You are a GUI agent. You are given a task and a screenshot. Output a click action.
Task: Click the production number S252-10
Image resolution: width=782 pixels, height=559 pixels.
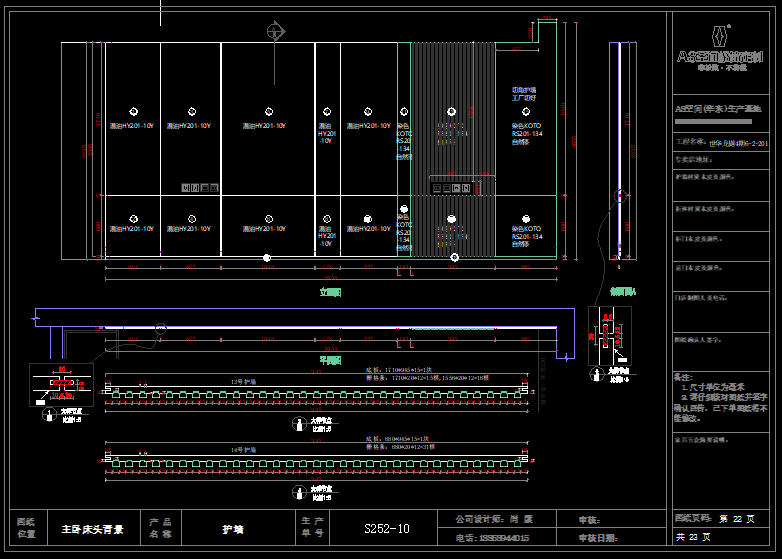(x=386, y=528)
